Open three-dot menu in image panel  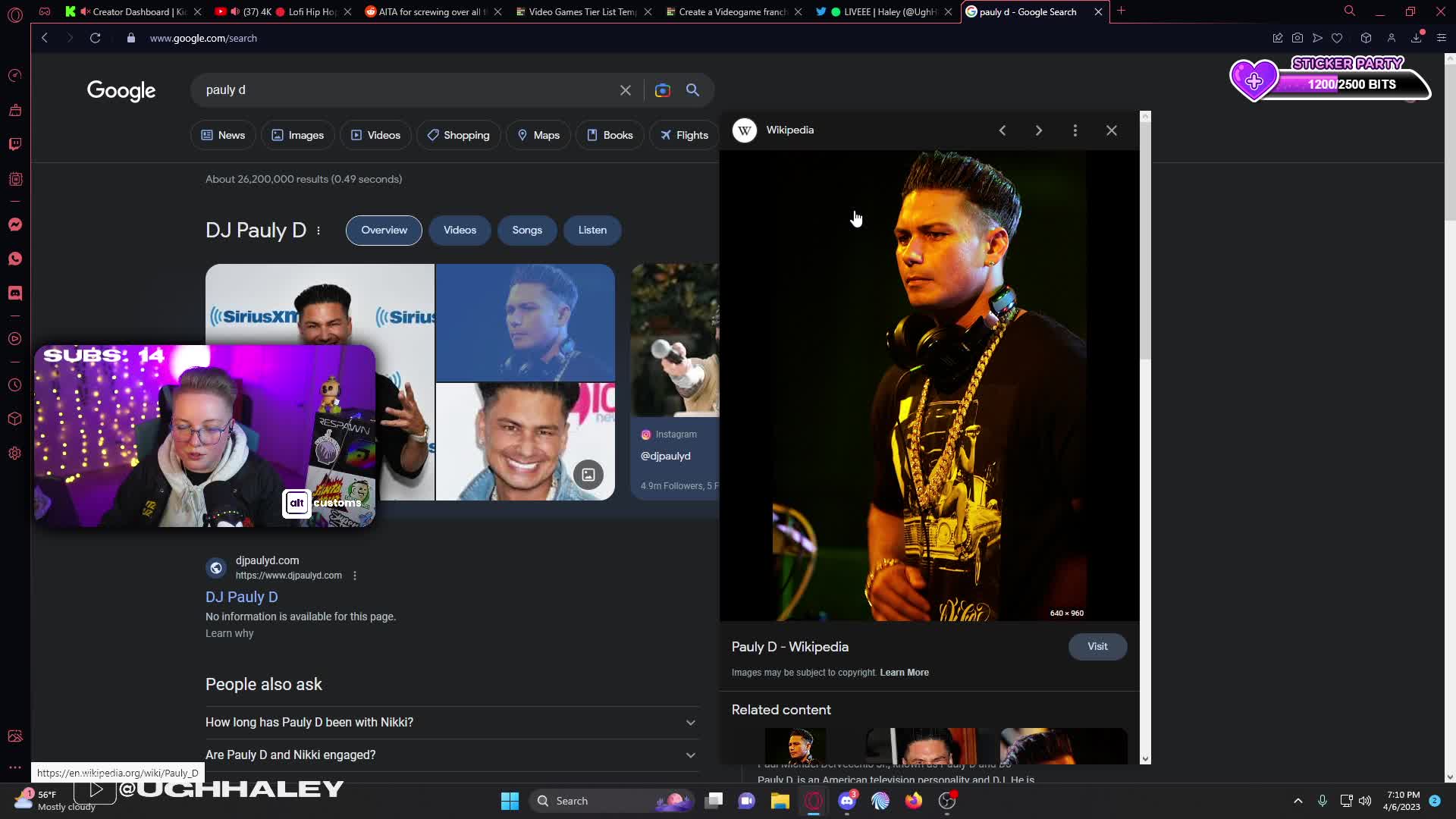click(1075, 130)
